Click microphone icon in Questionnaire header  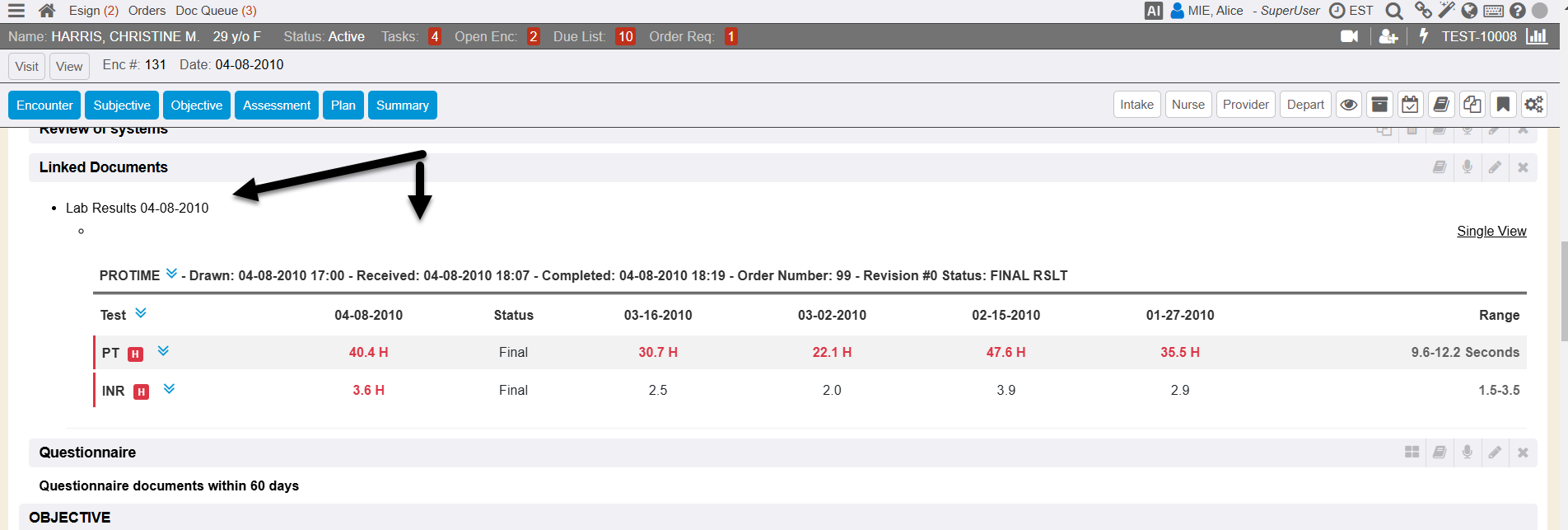pyautogui.click(x=1467, y=453)
